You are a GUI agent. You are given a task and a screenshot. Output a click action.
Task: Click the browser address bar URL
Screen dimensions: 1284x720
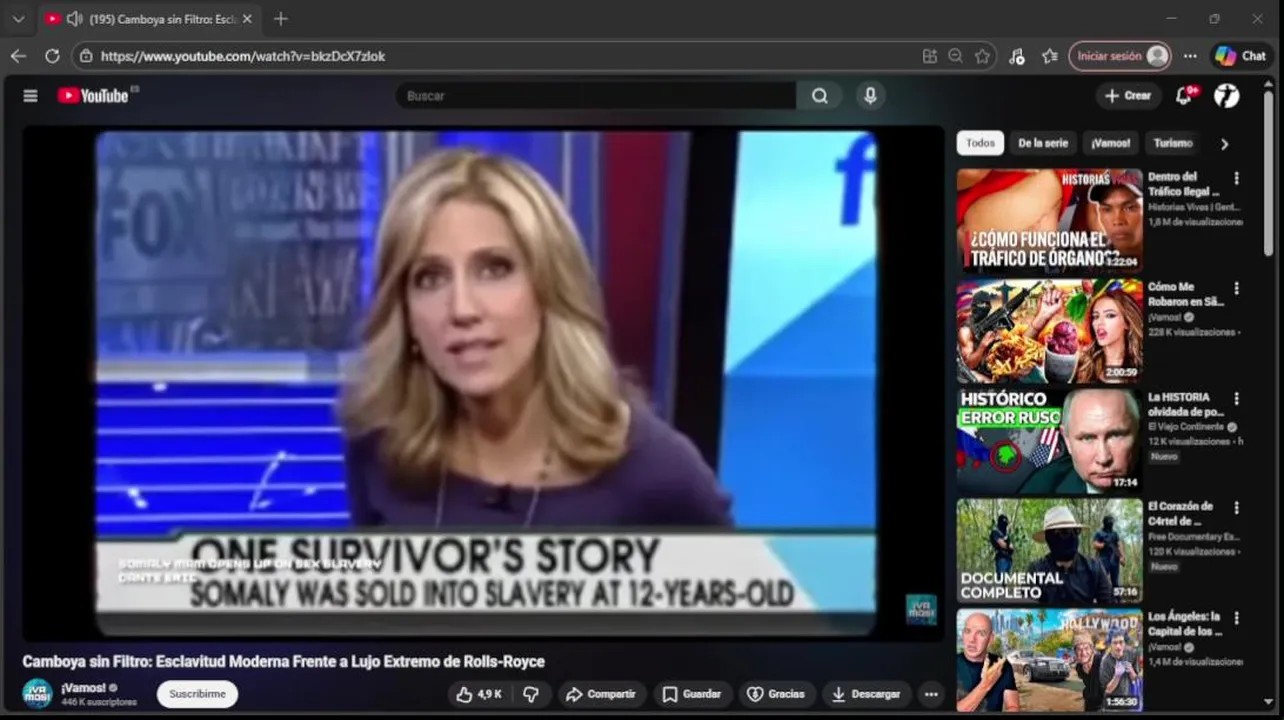click(x=243, y=57)
